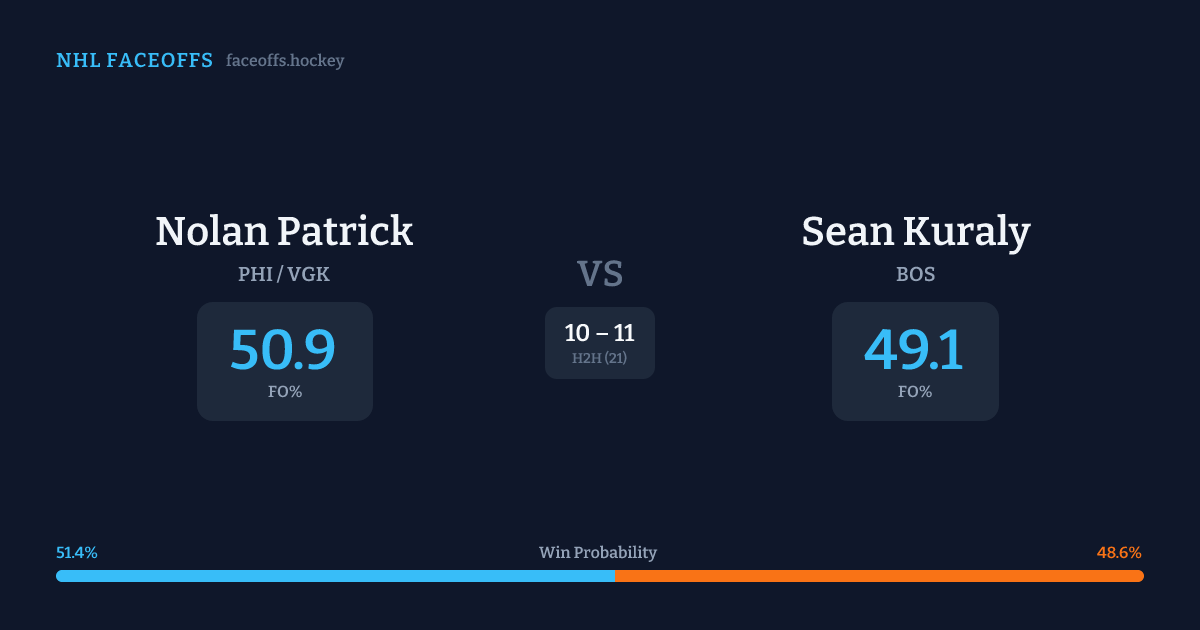1200x630 pixels.
Task: Click the blue segment of probability bar
Action: tap(335, 576)
